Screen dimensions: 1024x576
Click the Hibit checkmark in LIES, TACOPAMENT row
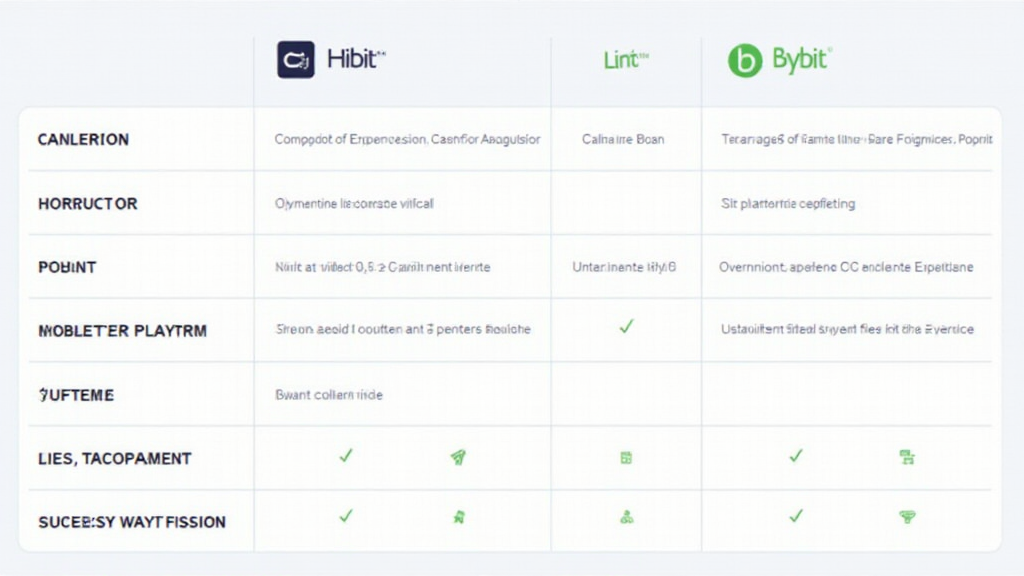[x=346, y=456]
